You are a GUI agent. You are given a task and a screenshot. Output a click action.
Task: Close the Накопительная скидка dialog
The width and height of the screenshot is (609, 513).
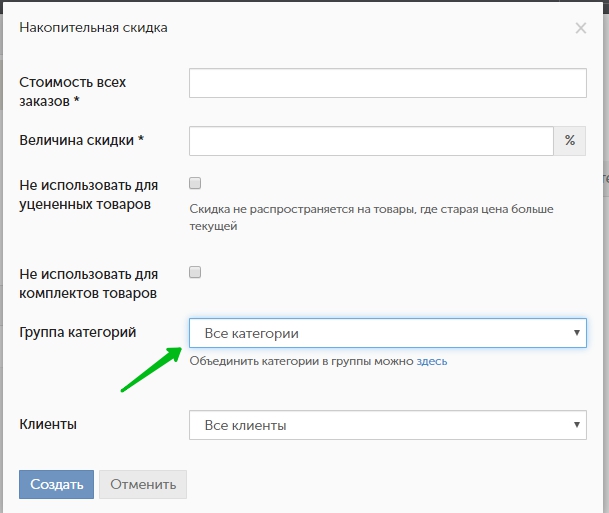[580, 28]
